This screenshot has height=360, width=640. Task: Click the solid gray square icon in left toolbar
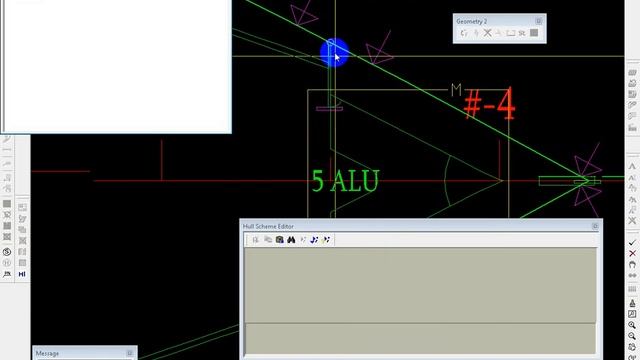pos(7,204)
